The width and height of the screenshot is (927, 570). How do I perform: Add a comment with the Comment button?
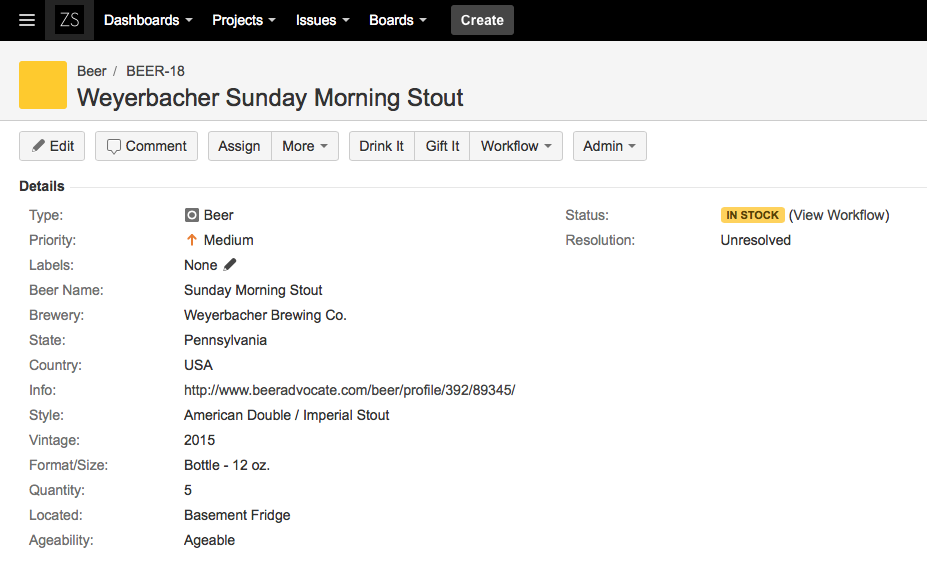click(x=147, y=146)
